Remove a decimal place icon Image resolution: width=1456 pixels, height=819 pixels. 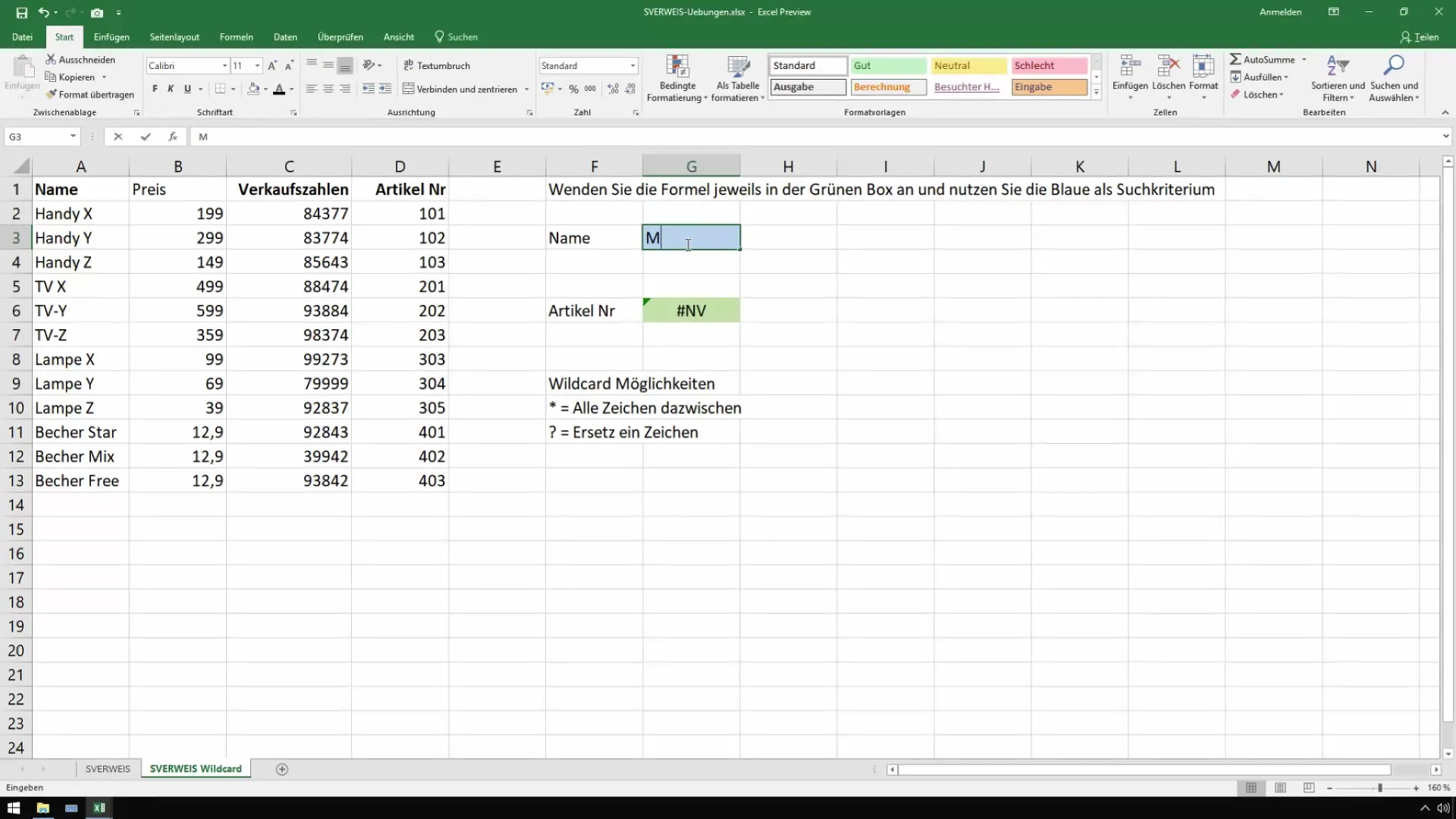[x=631, y=89]
